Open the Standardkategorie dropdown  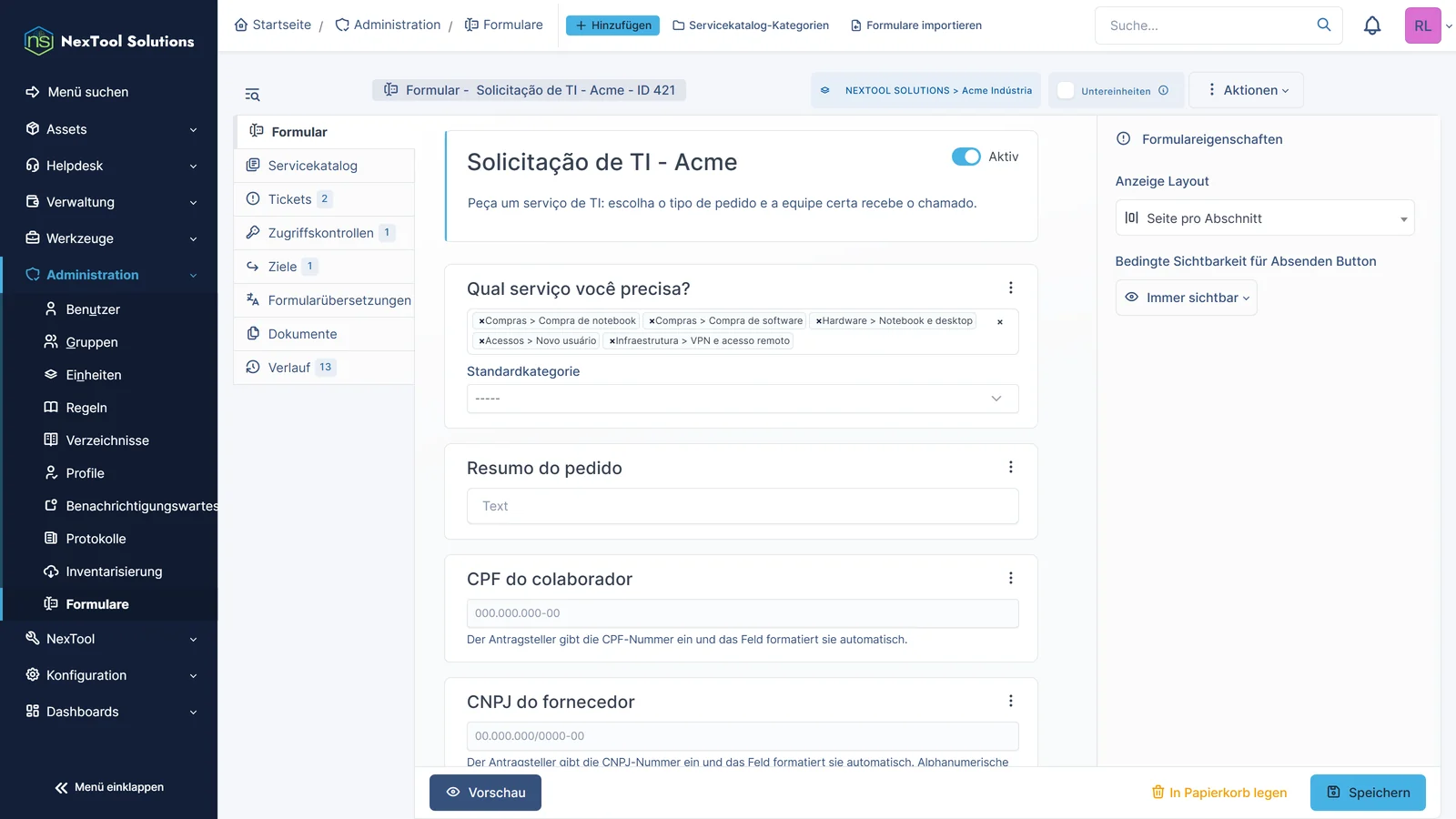743,399
